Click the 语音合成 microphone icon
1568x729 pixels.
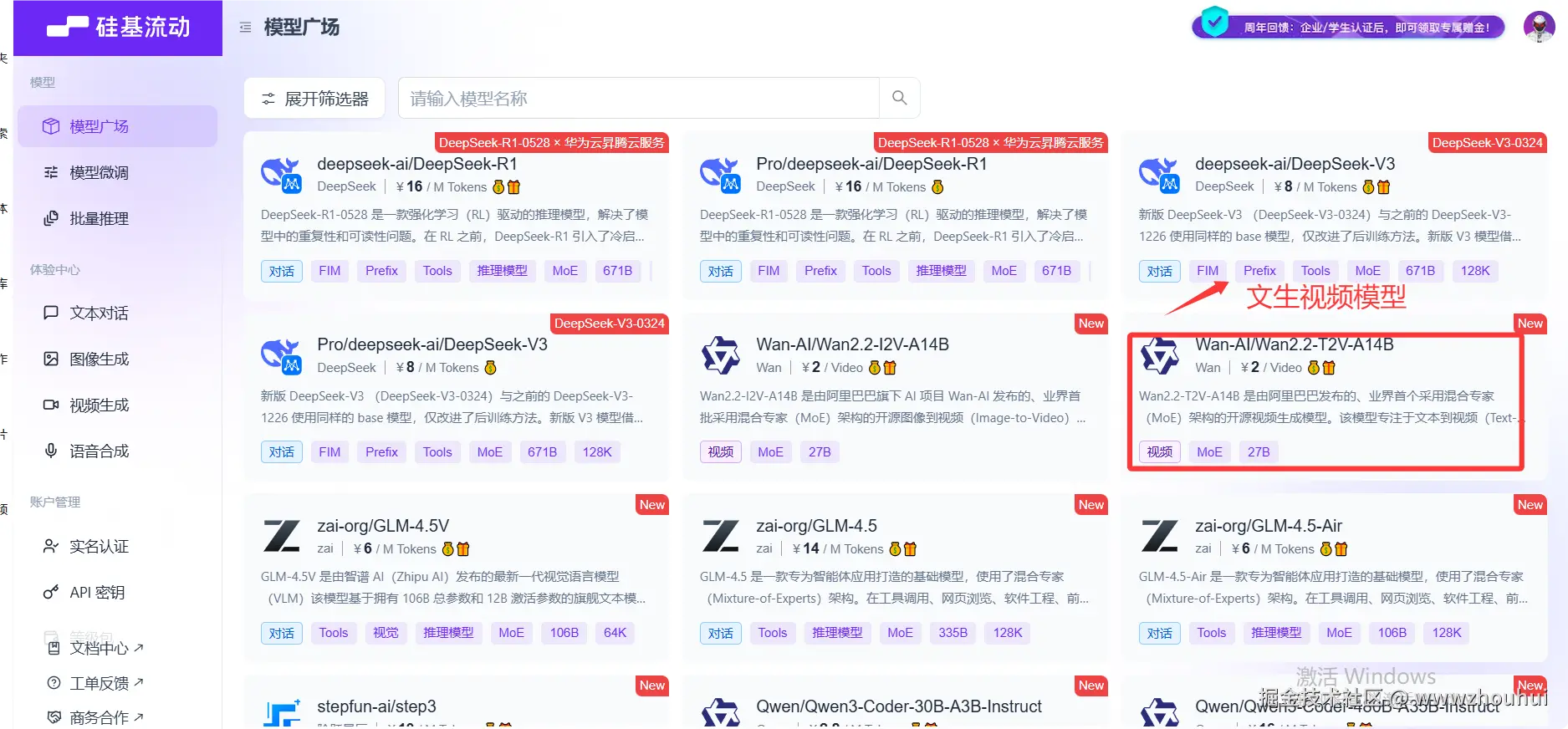click(51, 451)
